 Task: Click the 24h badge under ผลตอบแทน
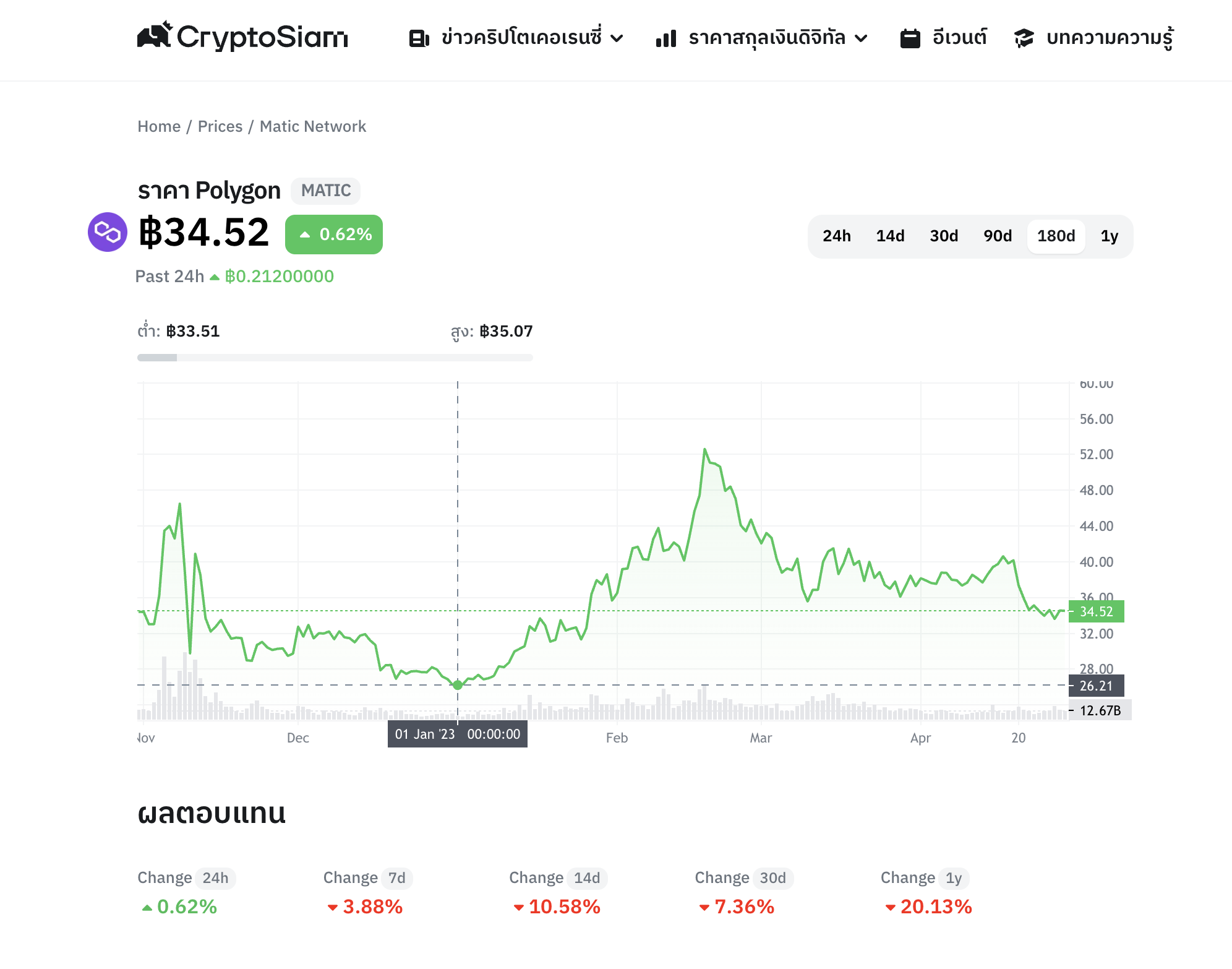215,878
